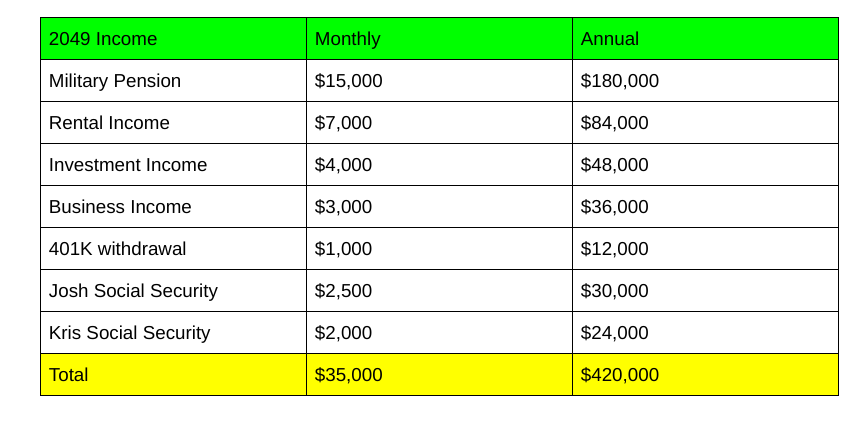Screen dimensions: 867x422
Task: Click the $84,000 annual rental cell
Action: click(615, 123)
